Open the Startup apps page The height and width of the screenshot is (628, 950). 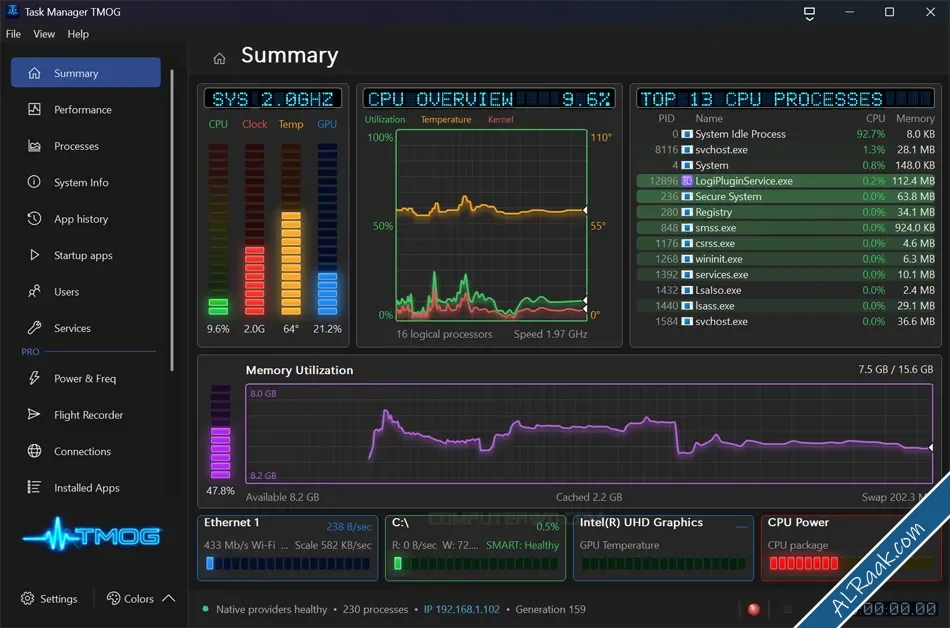click(x=85, y=255)
